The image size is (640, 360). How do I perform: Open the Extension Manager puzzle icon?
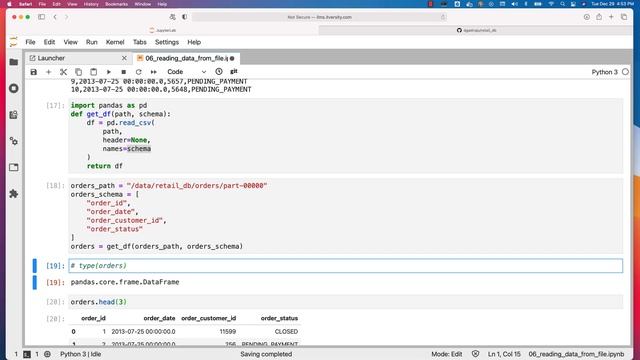tap(13, 193)
